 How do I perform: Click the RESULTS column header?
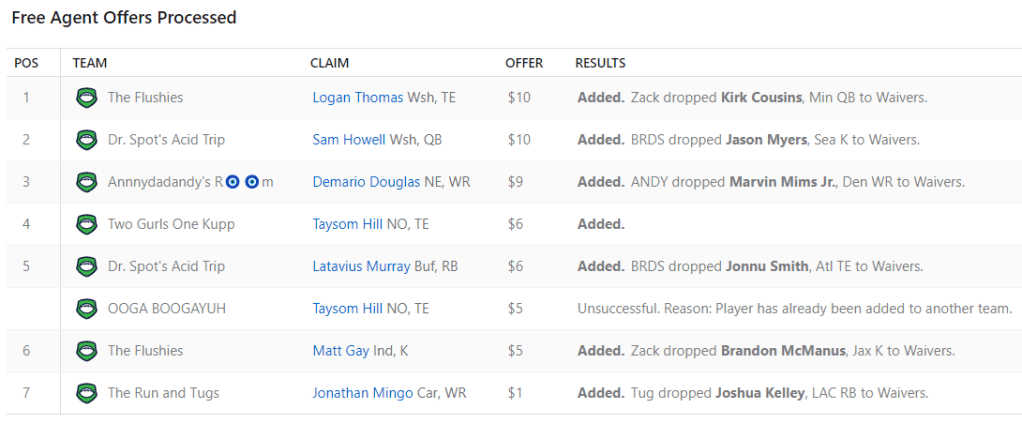pyautogui.click(x=600, y=63)
